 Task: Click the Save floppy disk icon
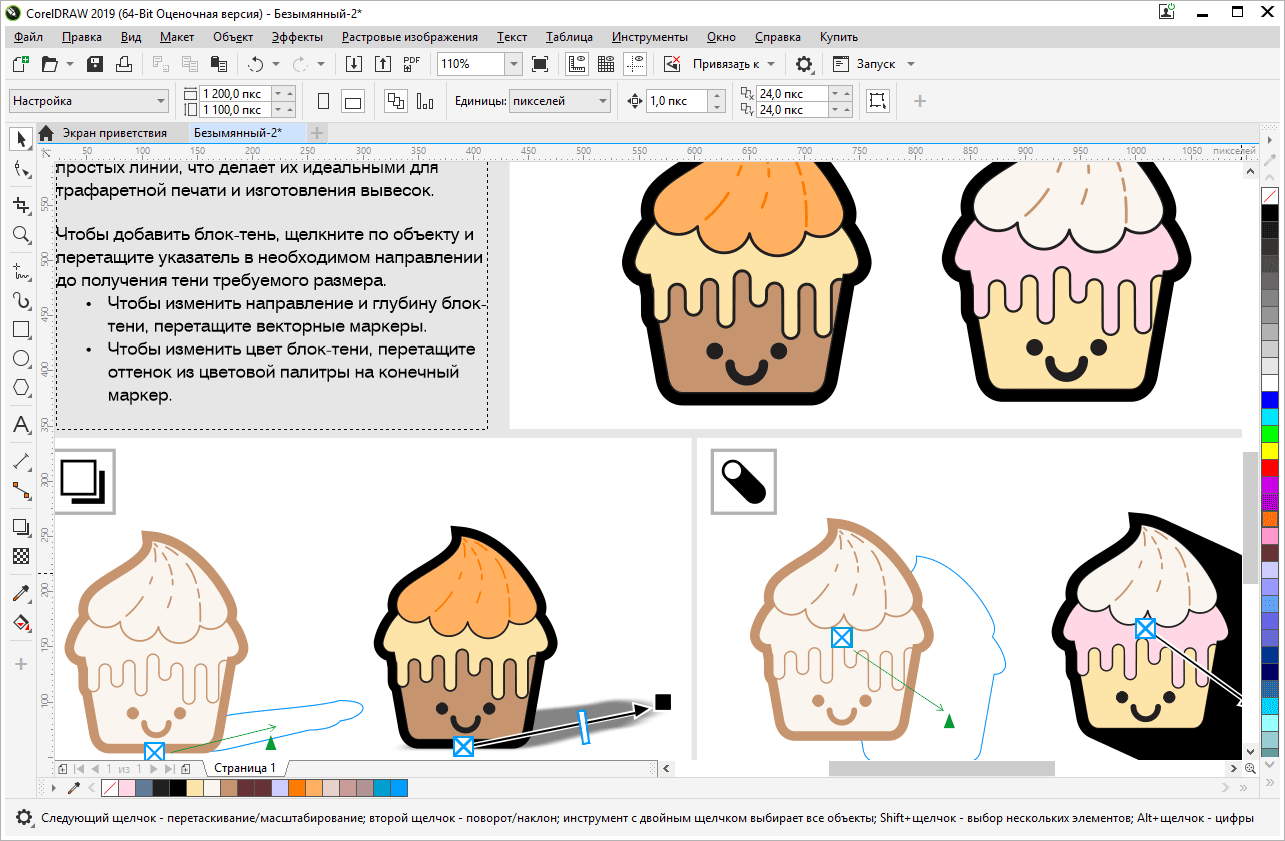tap(96, 64)
